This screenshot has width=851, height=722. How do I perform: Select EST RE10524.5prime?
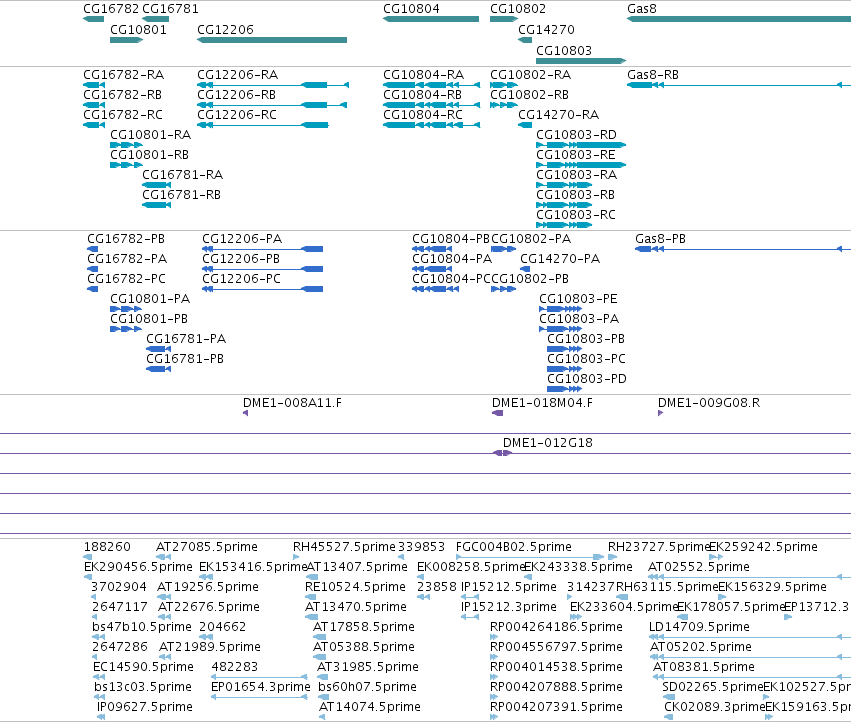pos(310,597)
